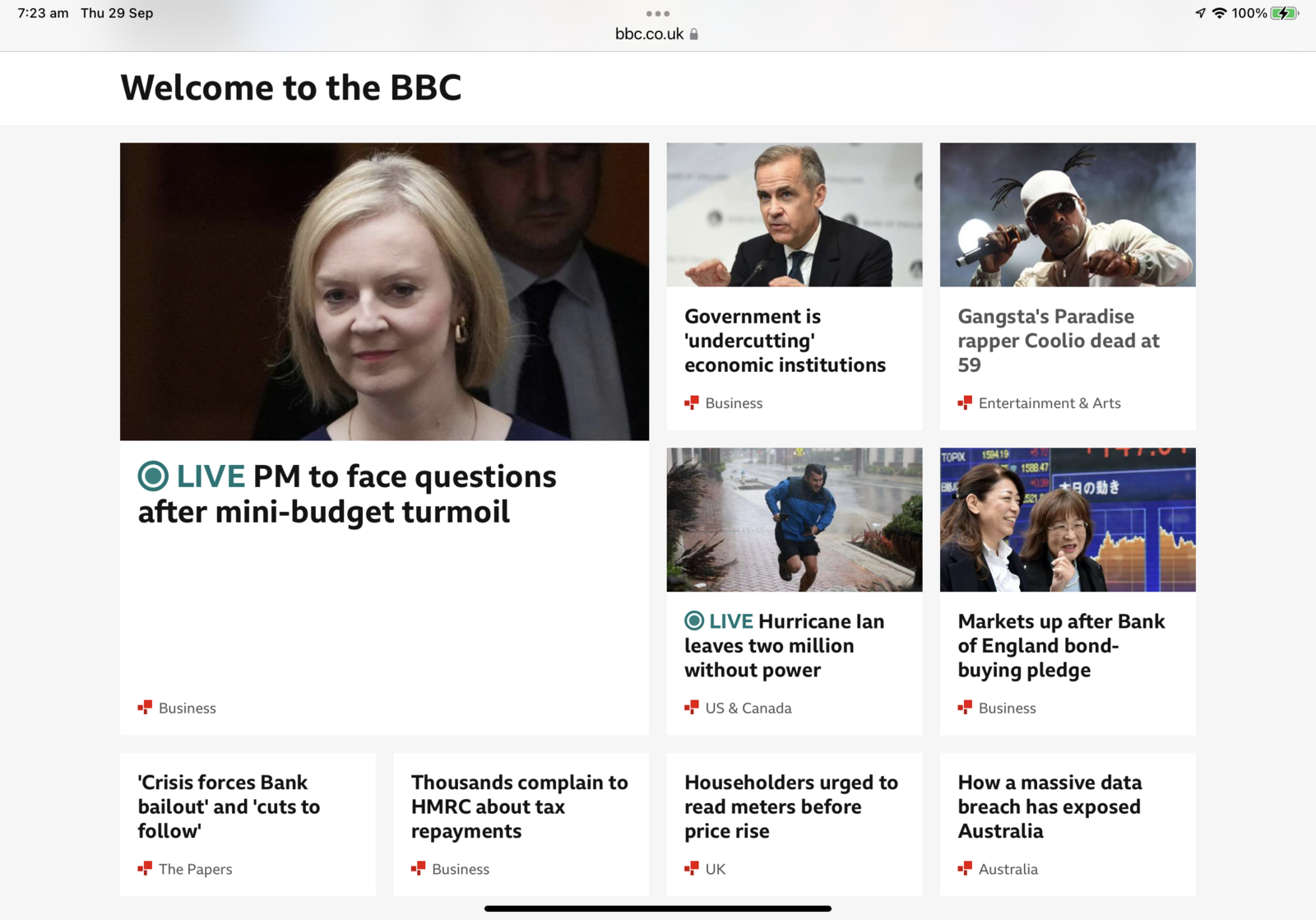The width and height of the screenshot is (1316, 920).
Task: Open the Hurricane Ian runner photo
Action: (795, 519)
